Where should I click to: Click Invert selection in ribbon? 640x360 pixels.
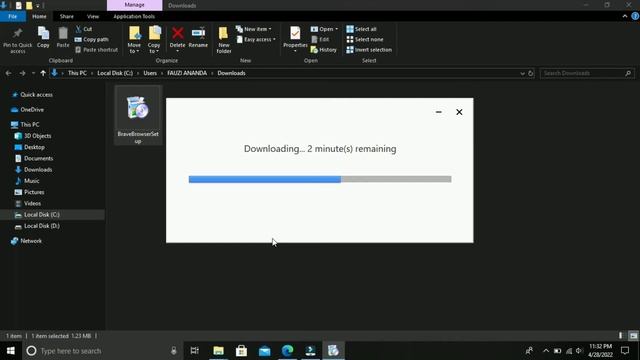click(x=369, y=50)
